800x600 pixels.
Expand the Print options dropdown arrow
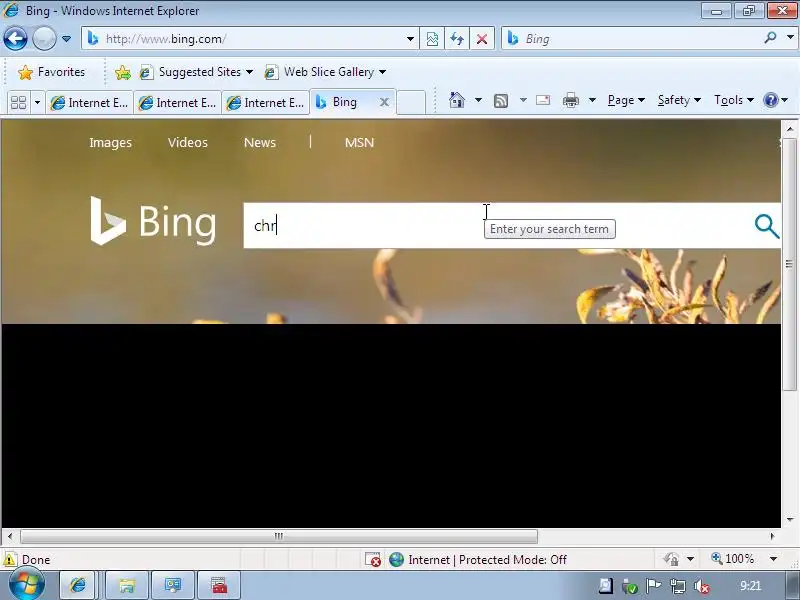point(592,100)
